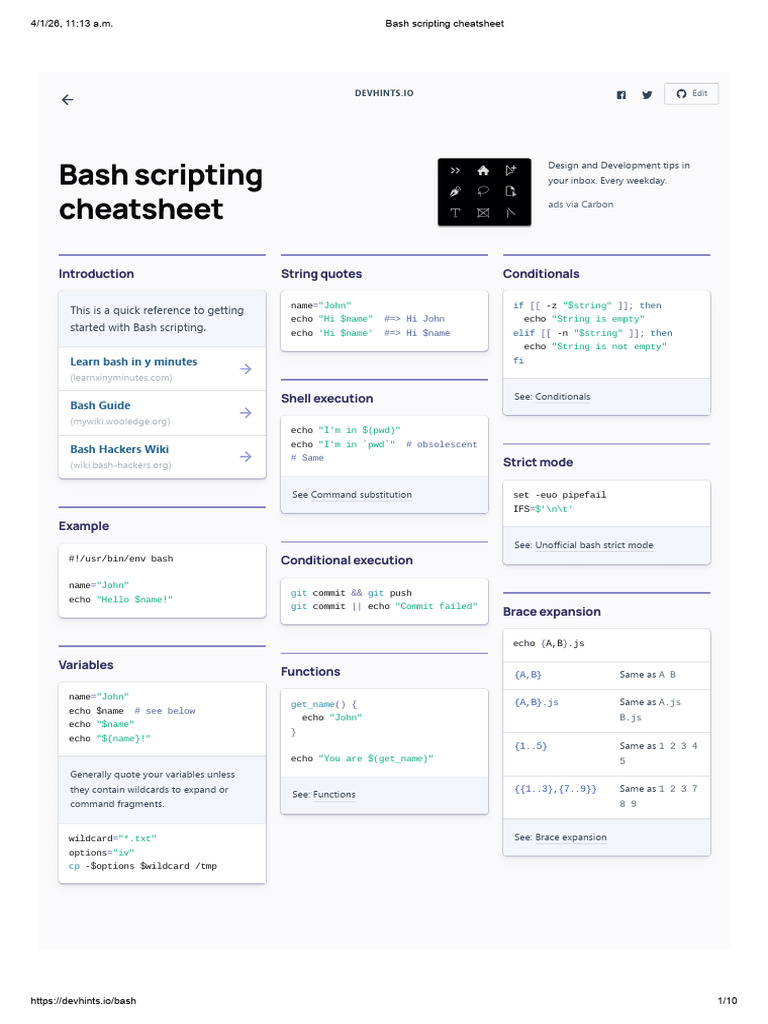The image size is (768, 1024).
Task: Open the 'Bash Guide' link
Action: (100, 406)
